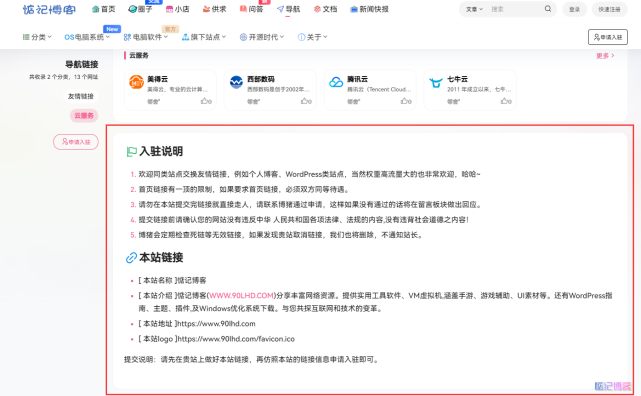Like the 西部数码 card
641x396 pixels.
pos(306,101)
